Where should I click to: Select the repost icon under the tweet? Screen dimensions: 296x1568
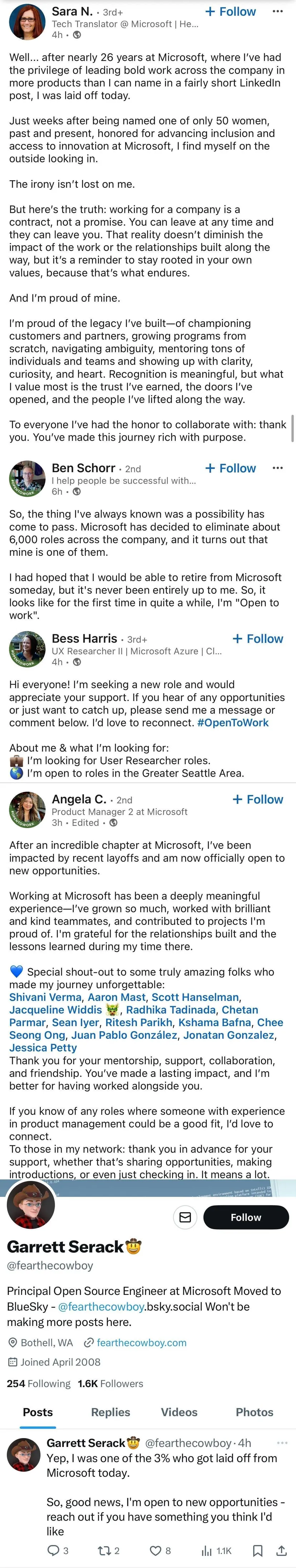coord(104,1551)
